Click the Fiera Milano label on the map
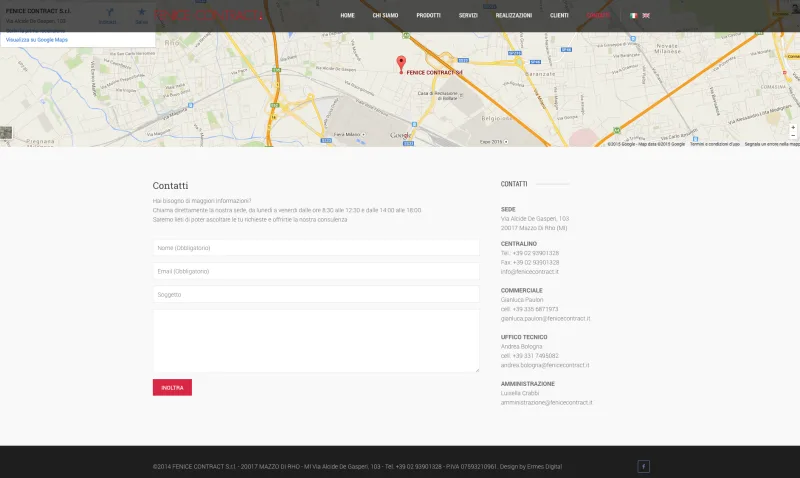The image size is (800, 478). [x=347, y=135]
